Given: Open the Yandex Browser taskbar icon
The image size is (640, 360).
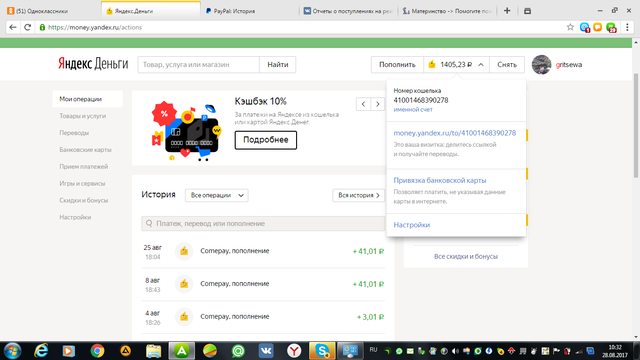Looking at the screenshot, I should (x=294, y=351).
